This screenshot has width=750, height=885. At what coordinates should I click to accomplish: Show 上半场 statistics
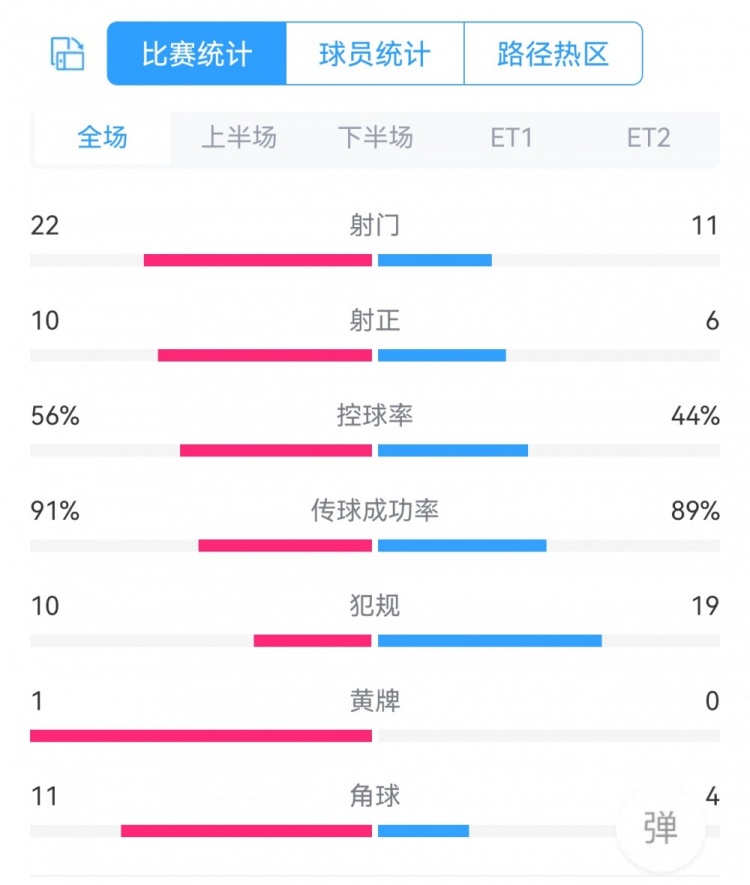239,138
